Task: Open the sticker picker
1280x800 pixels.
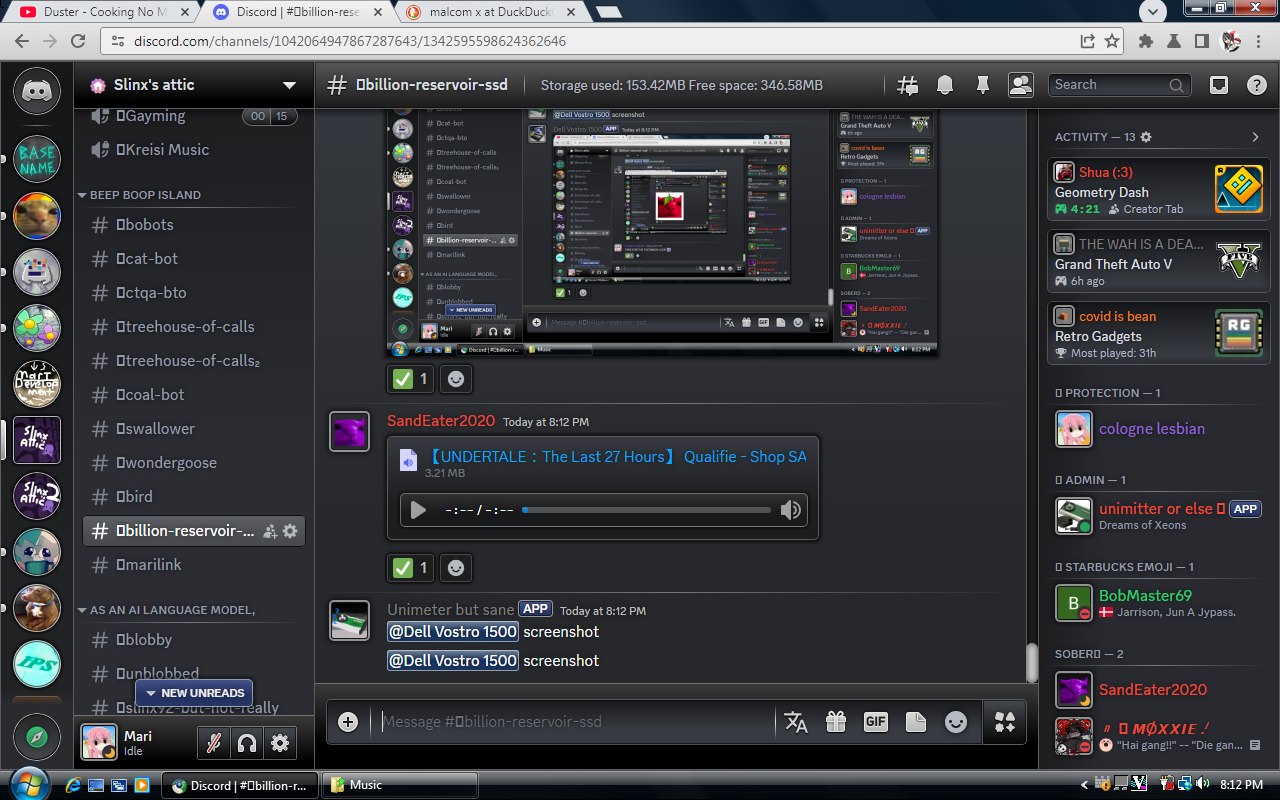Action: click(915, 722)
